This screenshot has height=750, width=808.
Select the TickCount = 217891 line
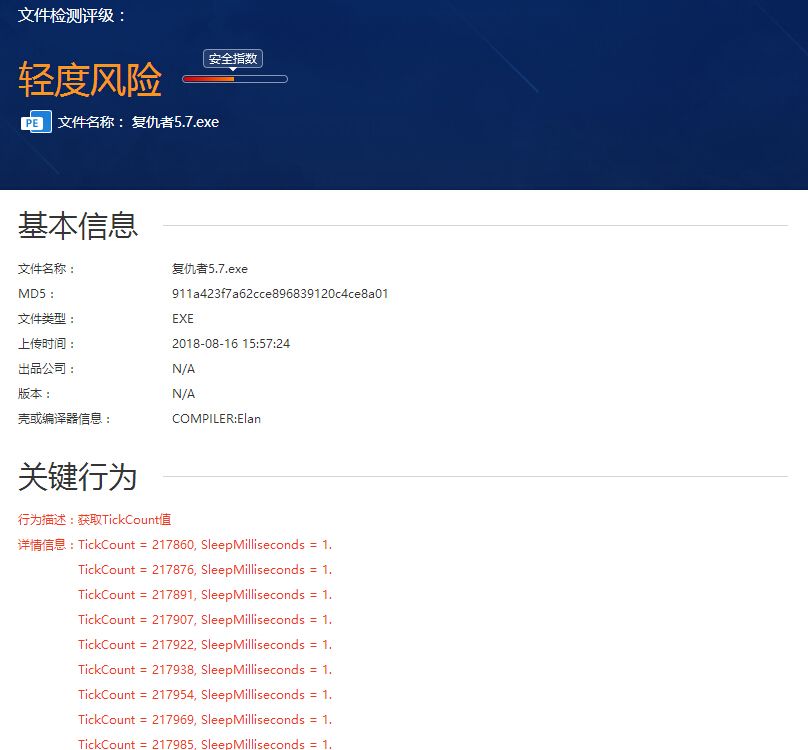(x=205, y=595)
